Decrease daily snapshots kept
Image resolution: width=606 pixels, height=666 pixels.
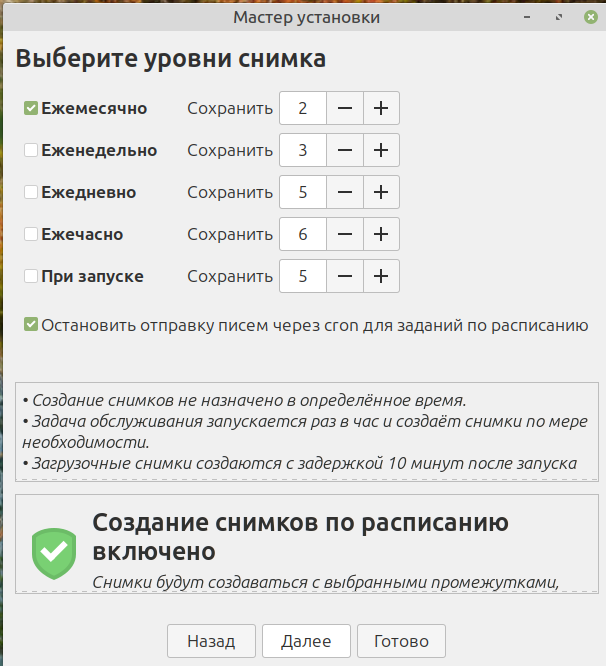[344, 193]
